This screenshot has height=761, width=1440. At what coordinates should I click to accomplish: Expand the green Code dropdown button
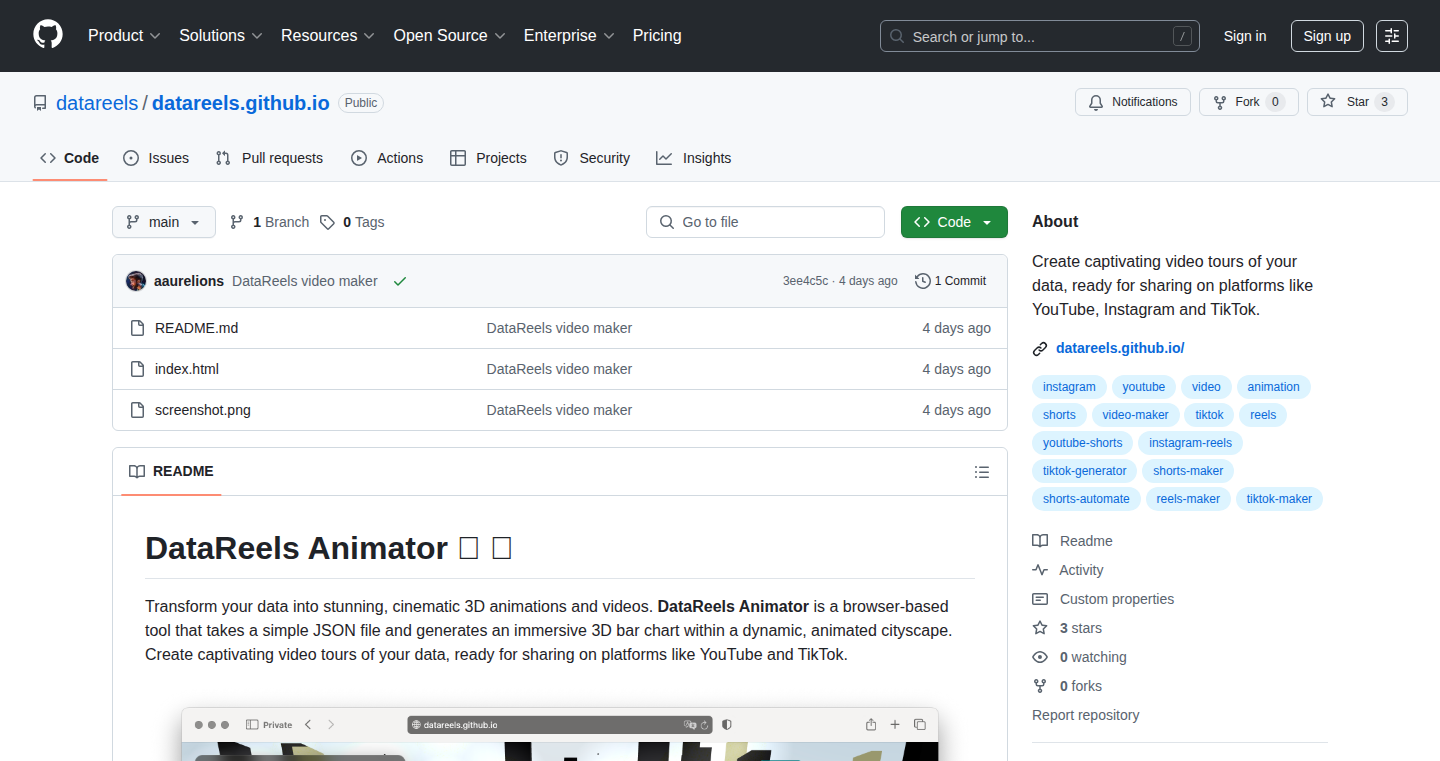click(954, 222)
